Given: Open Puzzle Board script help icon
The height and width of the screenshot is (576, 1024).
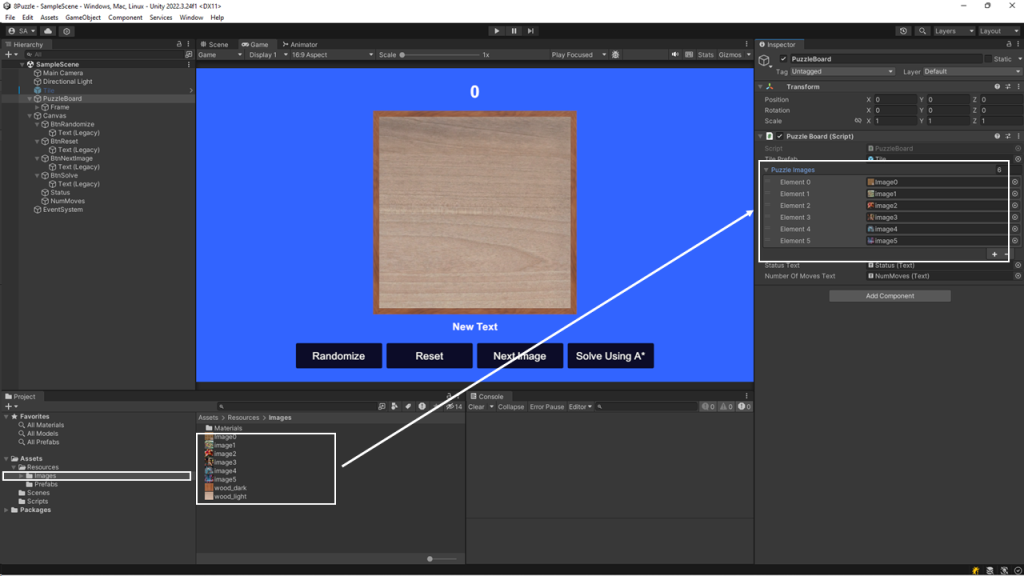Looking at the screenshot, I should click(x=997, y=136).
